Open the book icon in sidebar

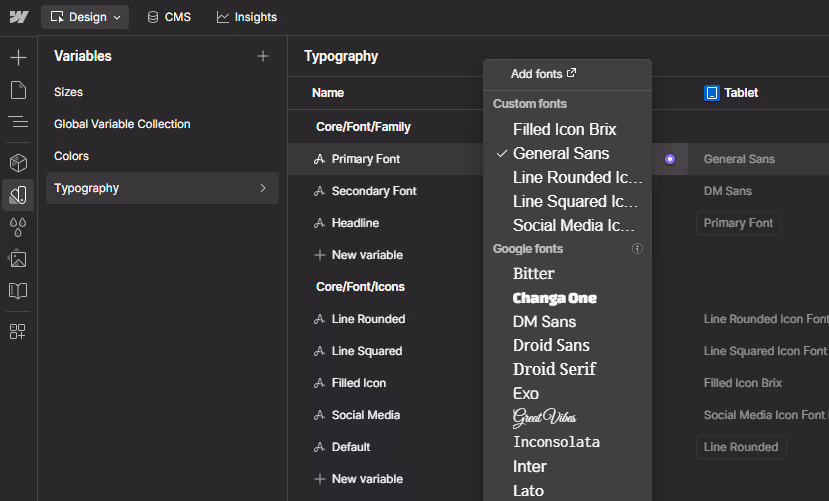point(19,291)
